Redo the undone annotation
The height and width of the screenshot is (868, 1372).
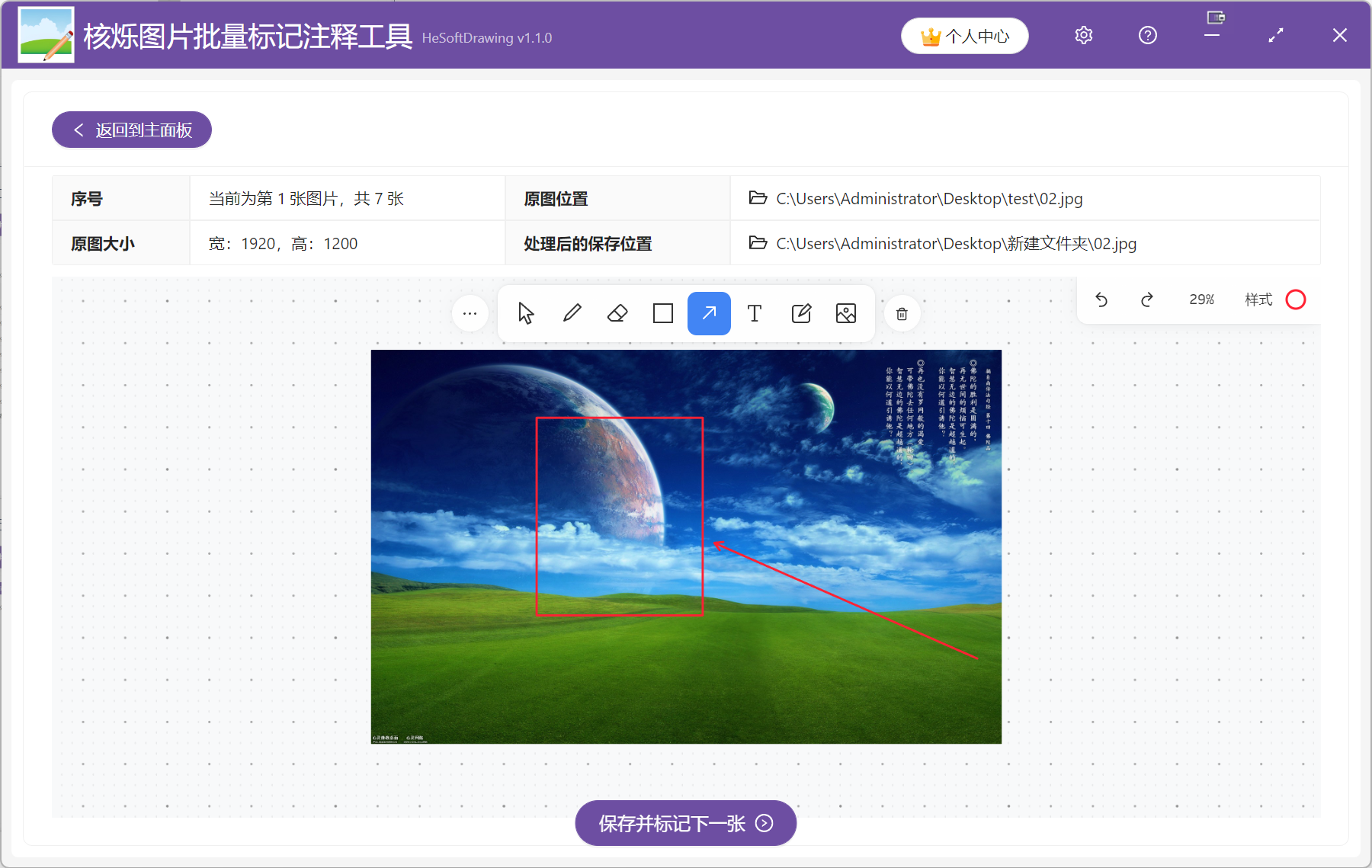[x=1147, y=299]
